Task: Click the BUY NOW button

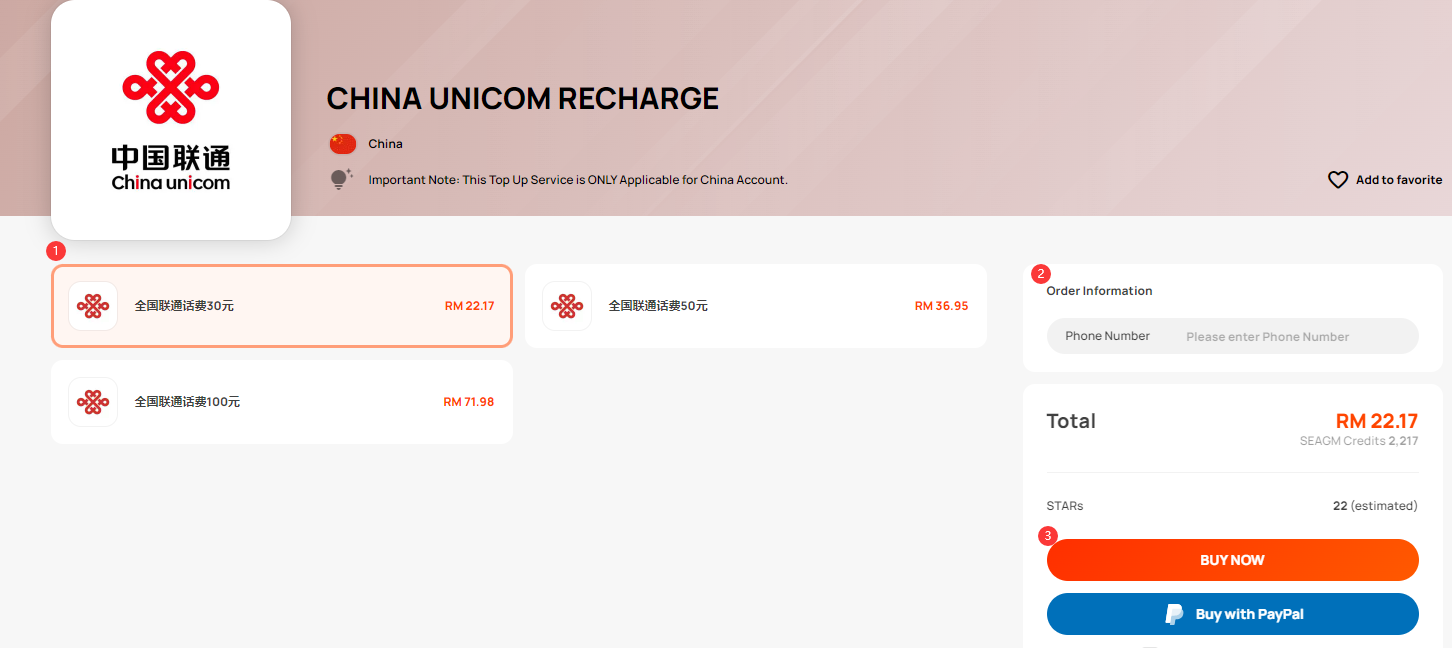Action: tap(1232, 560)
